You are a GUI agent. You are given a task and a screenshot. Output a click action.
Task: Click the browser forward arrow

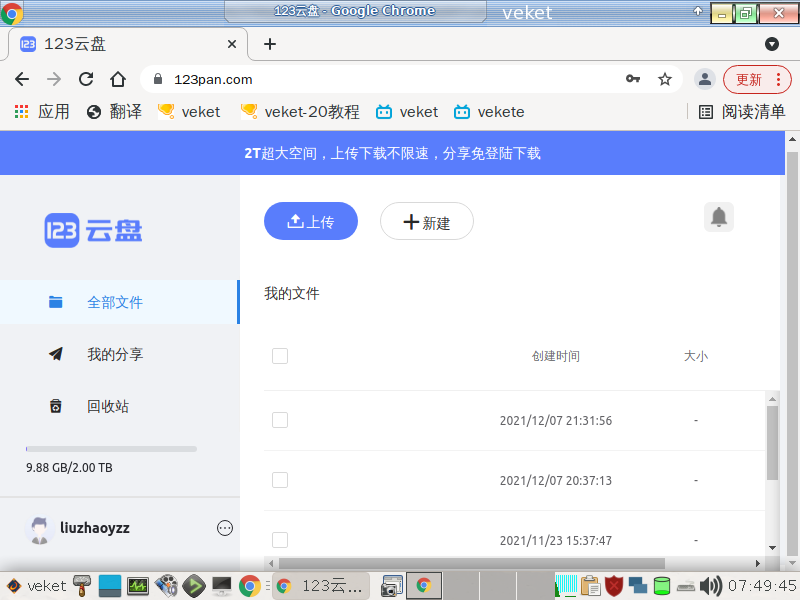point(54,79)
